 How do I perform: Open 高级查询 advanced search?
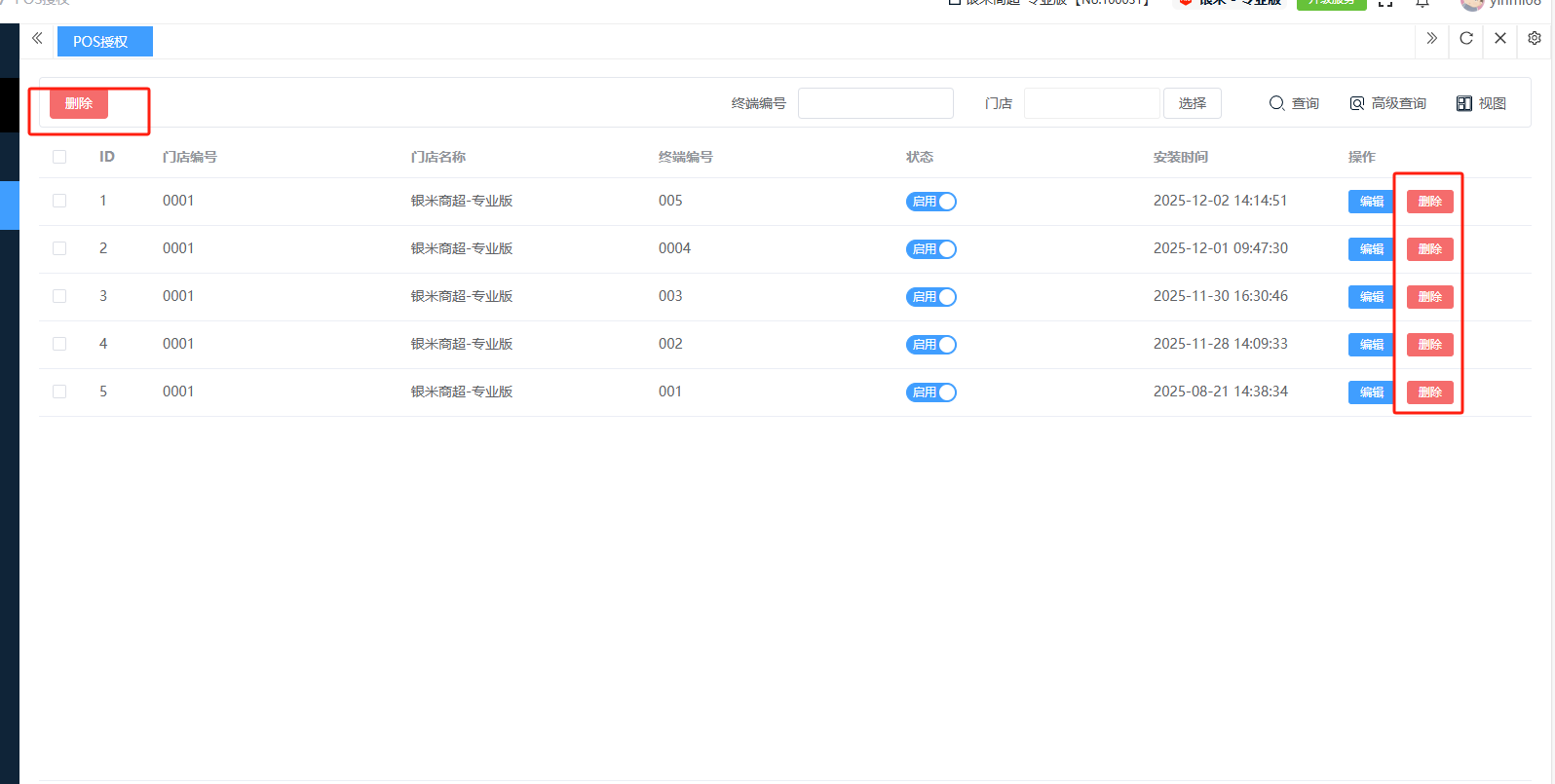[1387, 103]
